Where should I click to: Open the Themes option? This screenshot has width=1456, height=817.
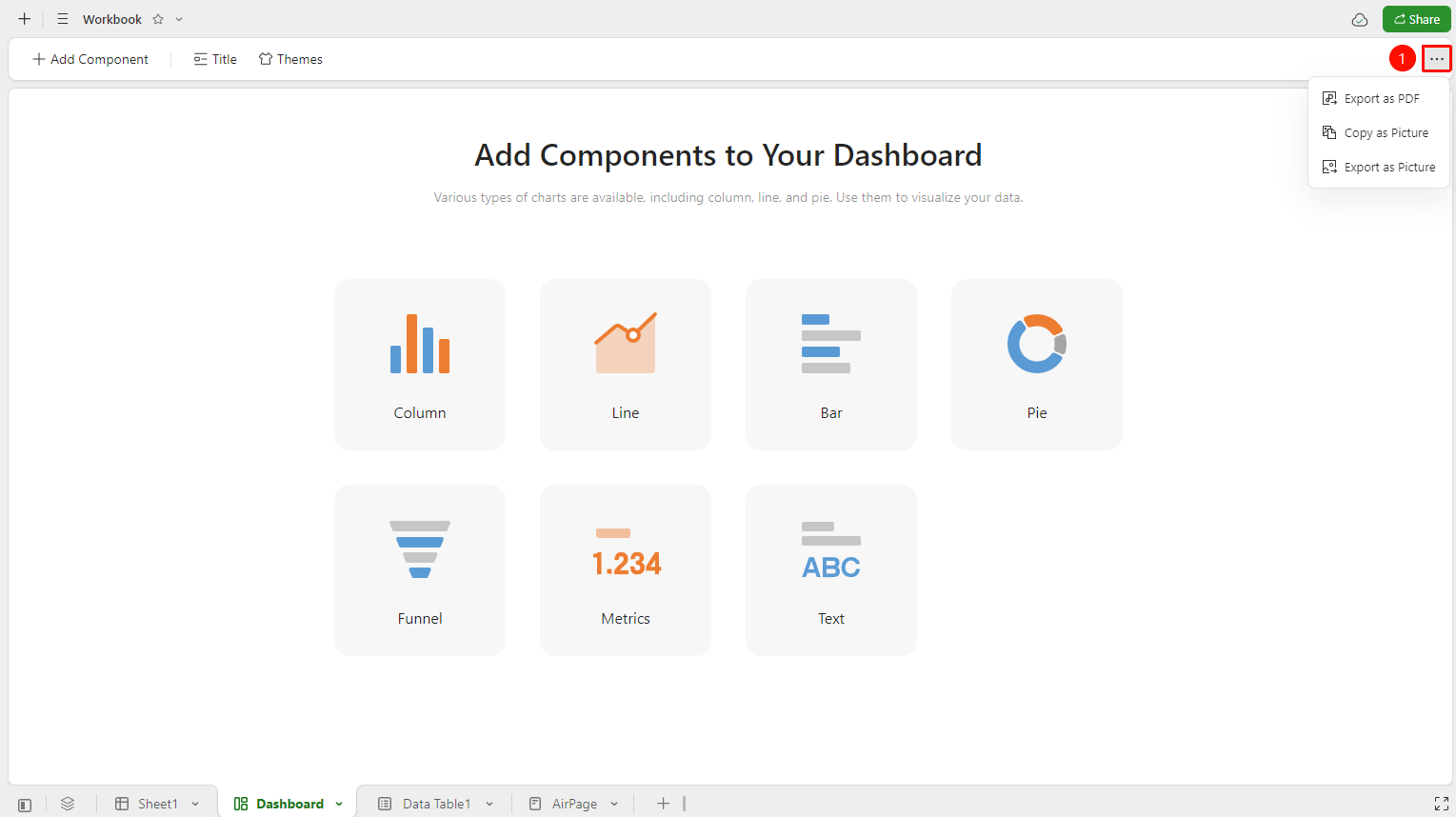point(290,59)
